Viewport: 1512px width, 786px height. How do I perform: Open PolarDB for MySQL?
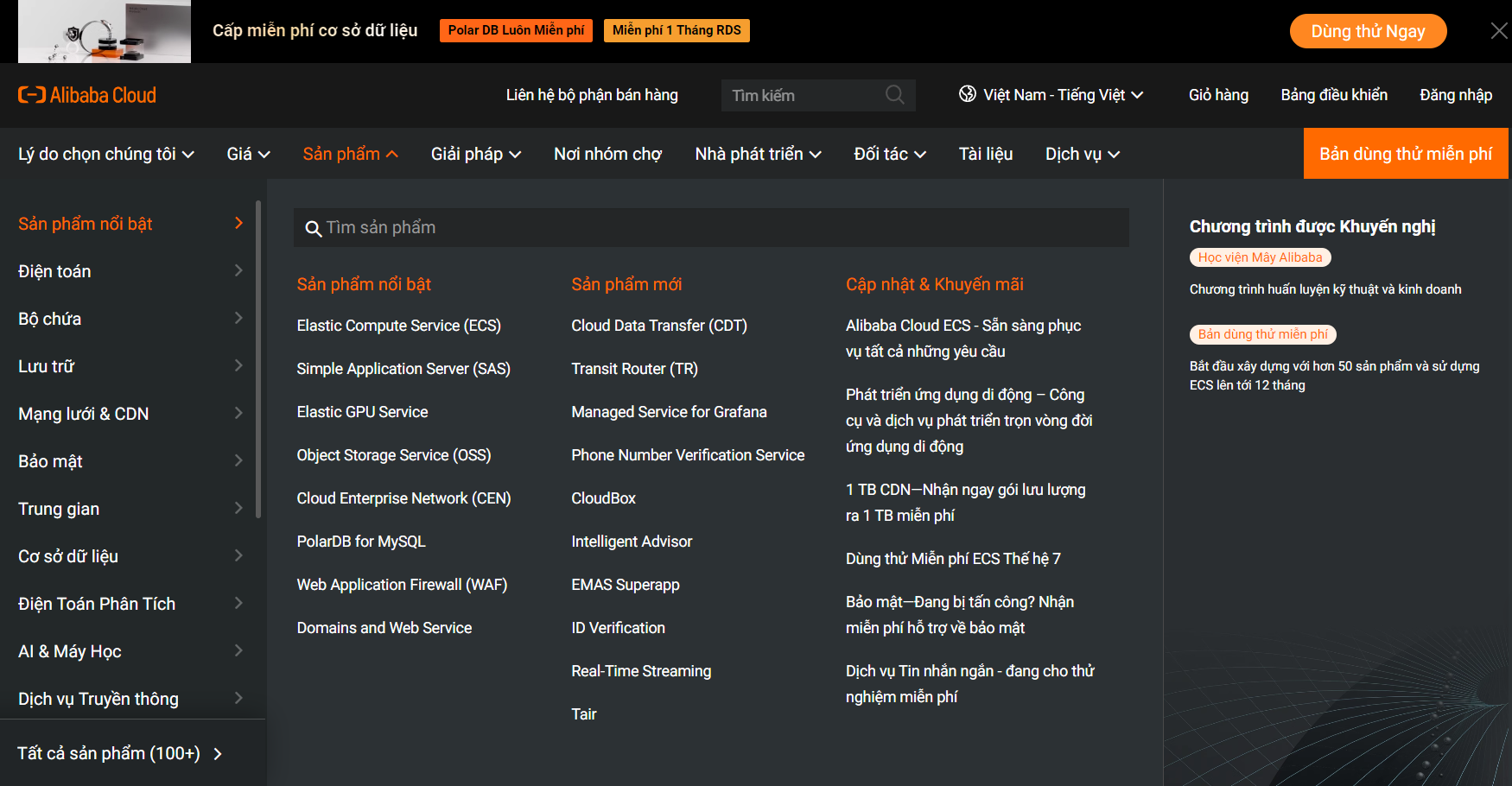361,542
